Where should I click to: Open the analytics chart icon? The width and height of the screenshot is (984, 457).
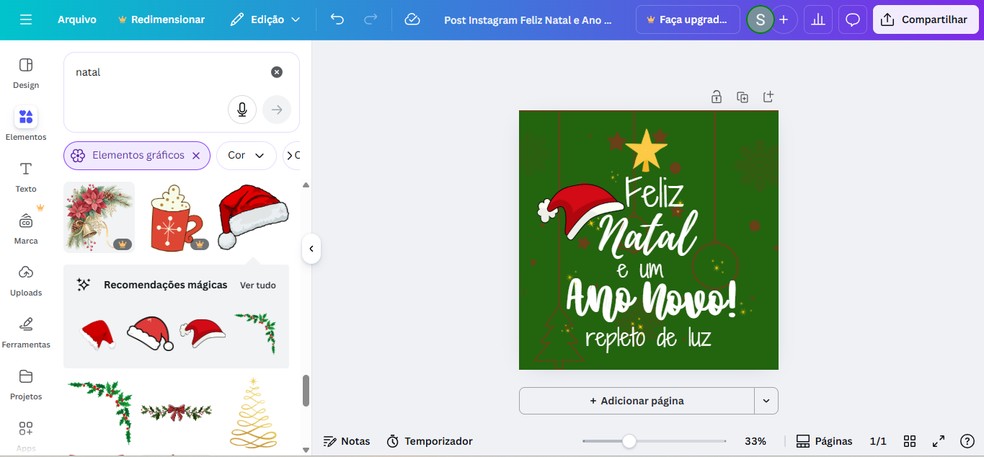[818, 19]
